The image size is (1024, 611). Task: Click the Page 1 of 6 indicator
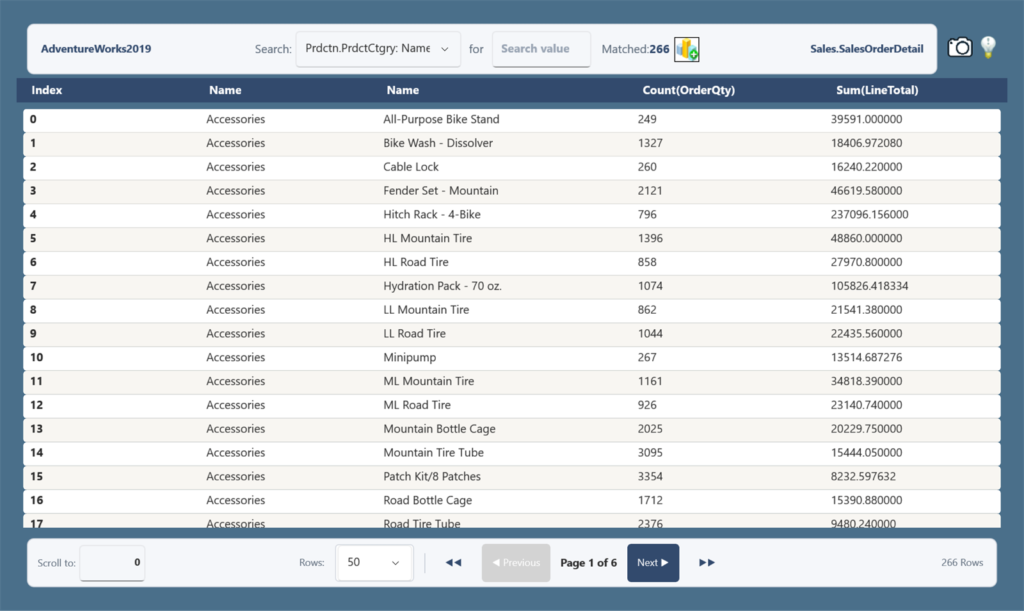(x=588, y=563)
